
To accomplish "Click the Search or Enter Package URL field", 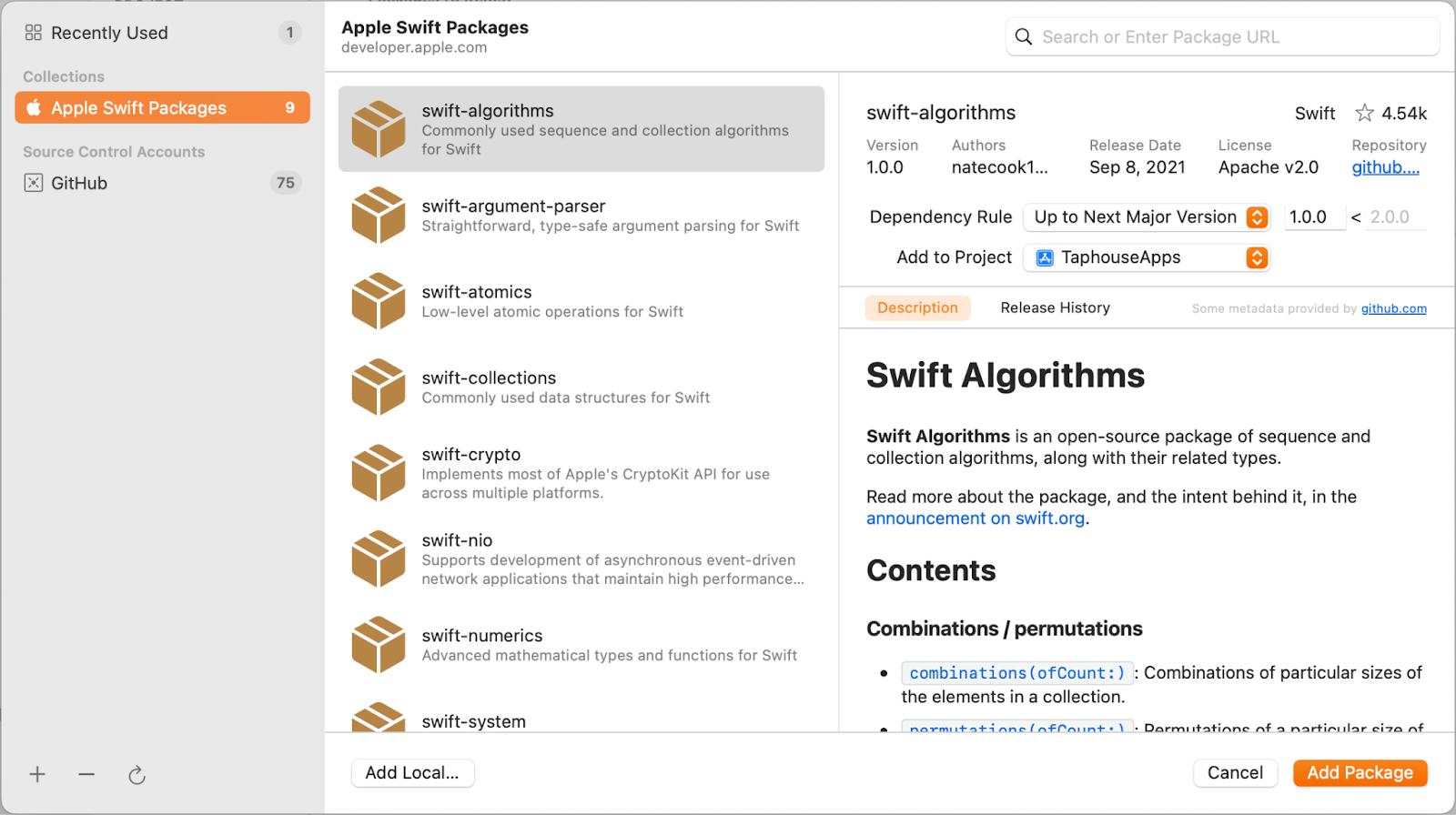I will pos(1222,37).
